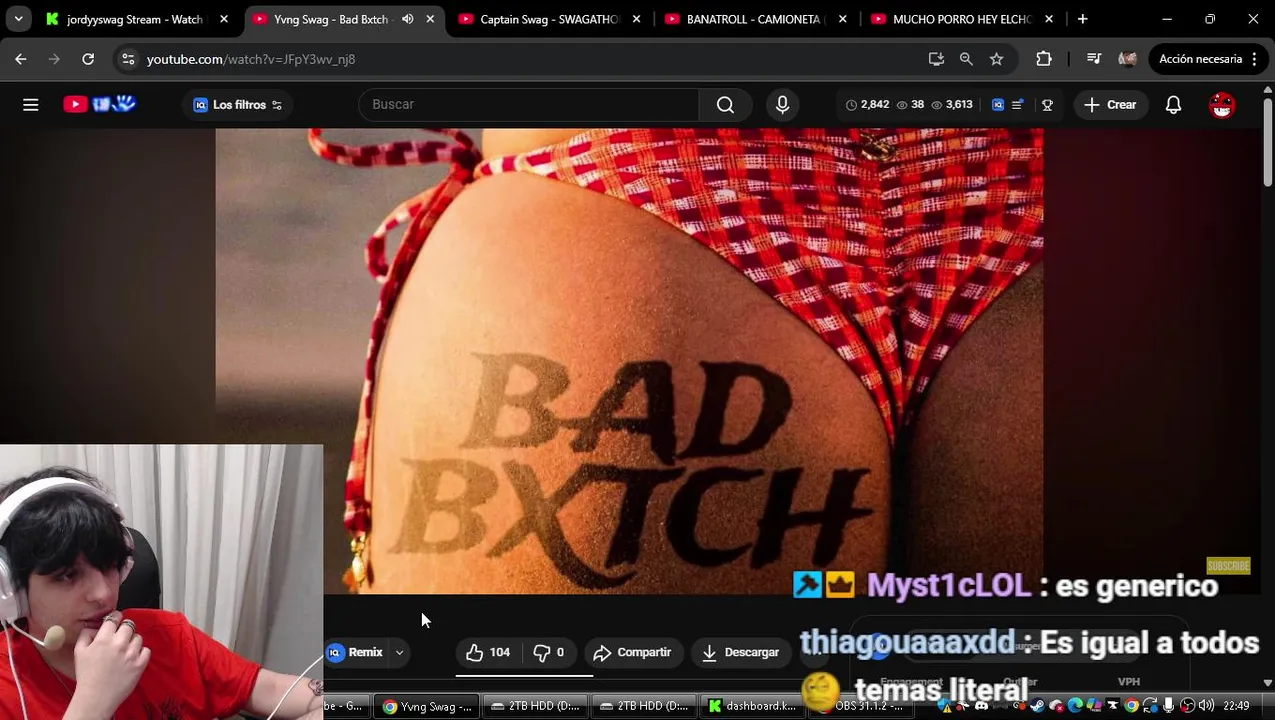Open Acción necesaria menu
The image size is (1275, 720).
1208,59
